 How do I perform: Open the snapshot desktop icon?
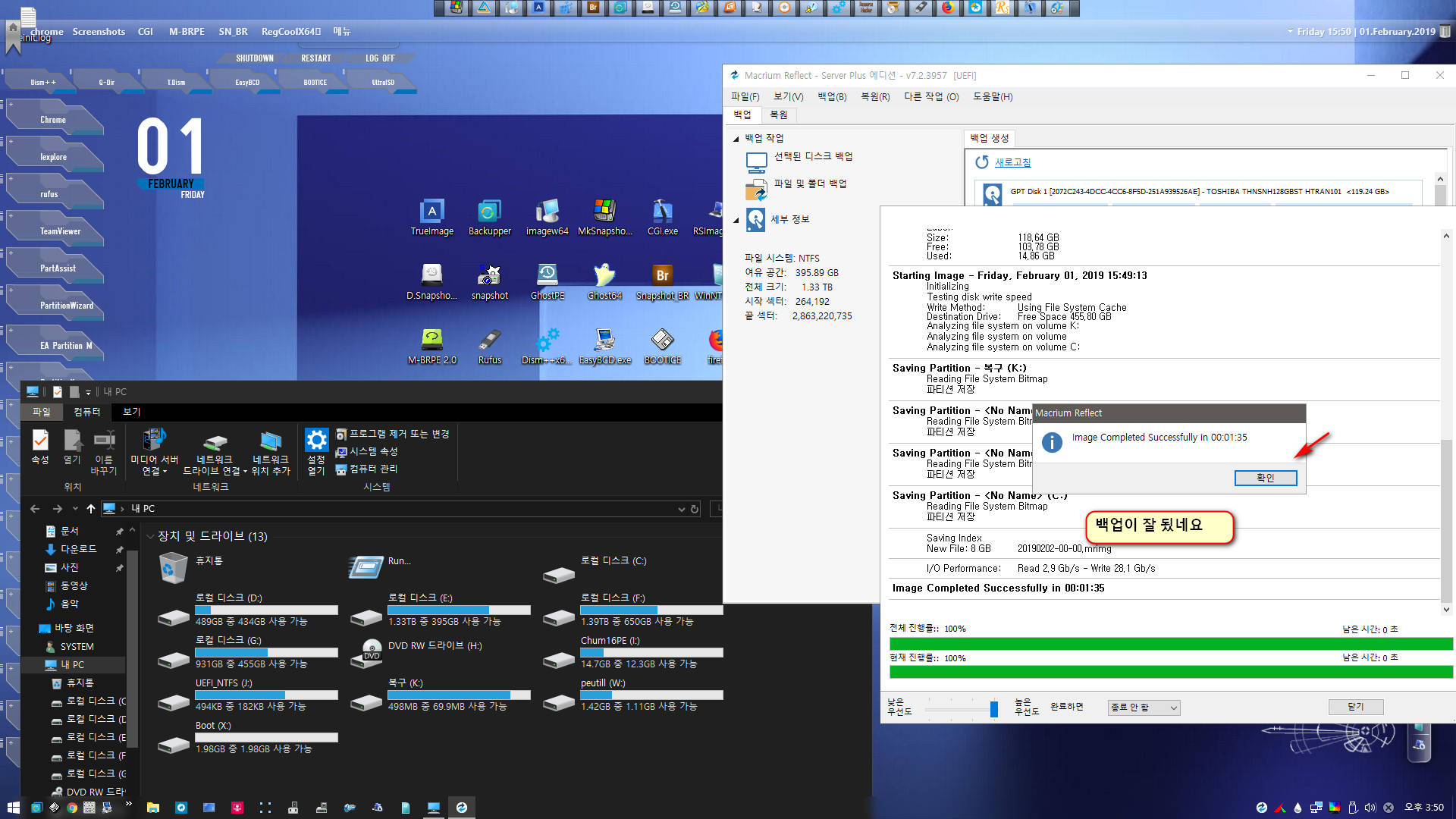point(489,281)
